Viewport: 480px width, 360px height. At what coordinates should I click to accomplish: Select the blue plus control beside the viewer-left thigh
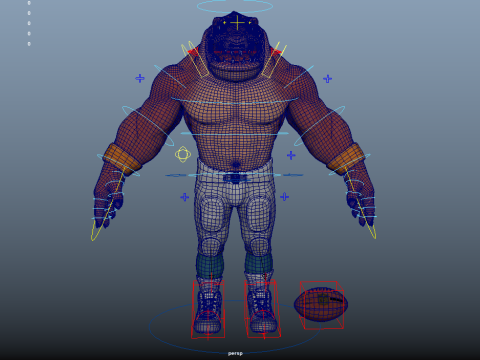pos(184,197)
